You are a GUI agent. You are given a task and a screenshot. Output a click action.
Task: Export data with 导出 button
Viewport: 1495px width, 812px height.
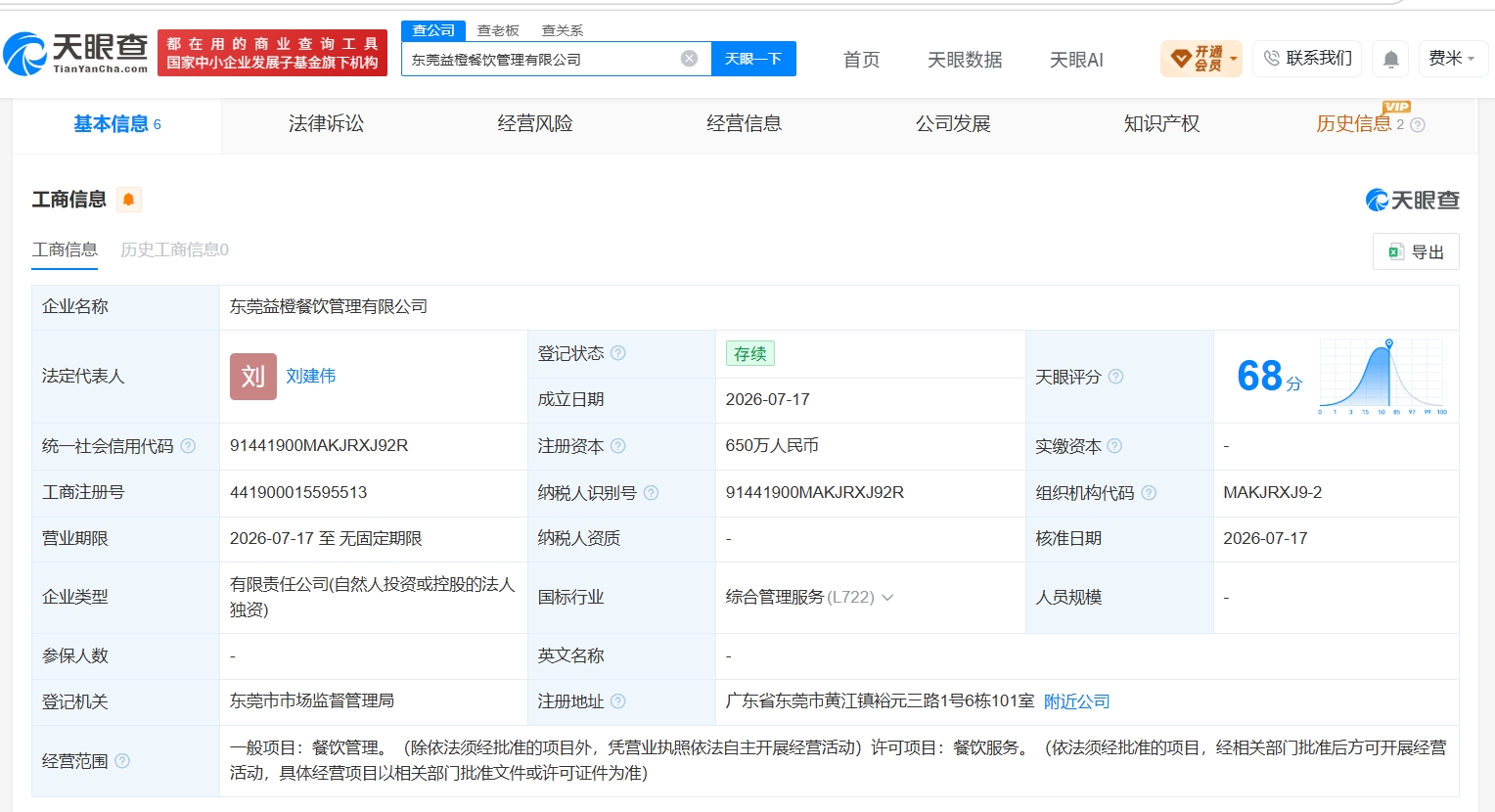tap(1416, 251)
